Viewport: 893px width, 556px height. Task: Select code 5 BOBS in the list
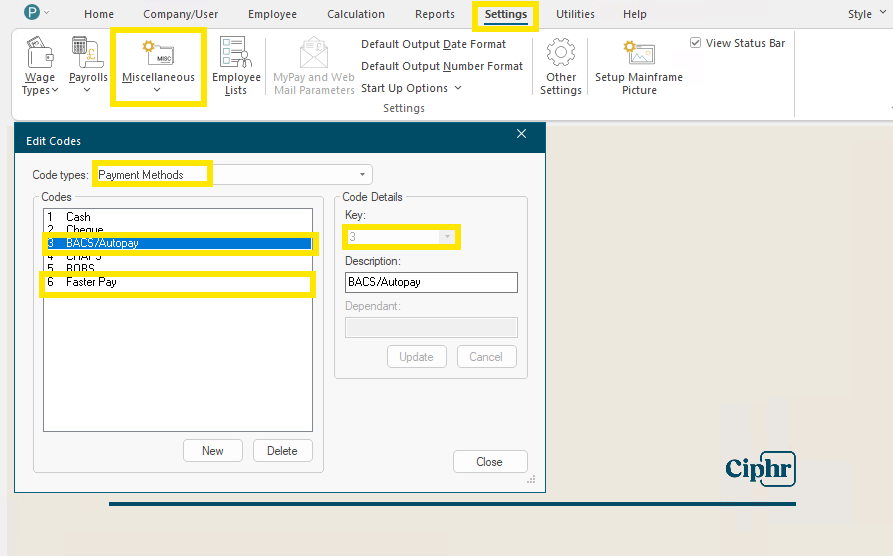click(178, 268)
